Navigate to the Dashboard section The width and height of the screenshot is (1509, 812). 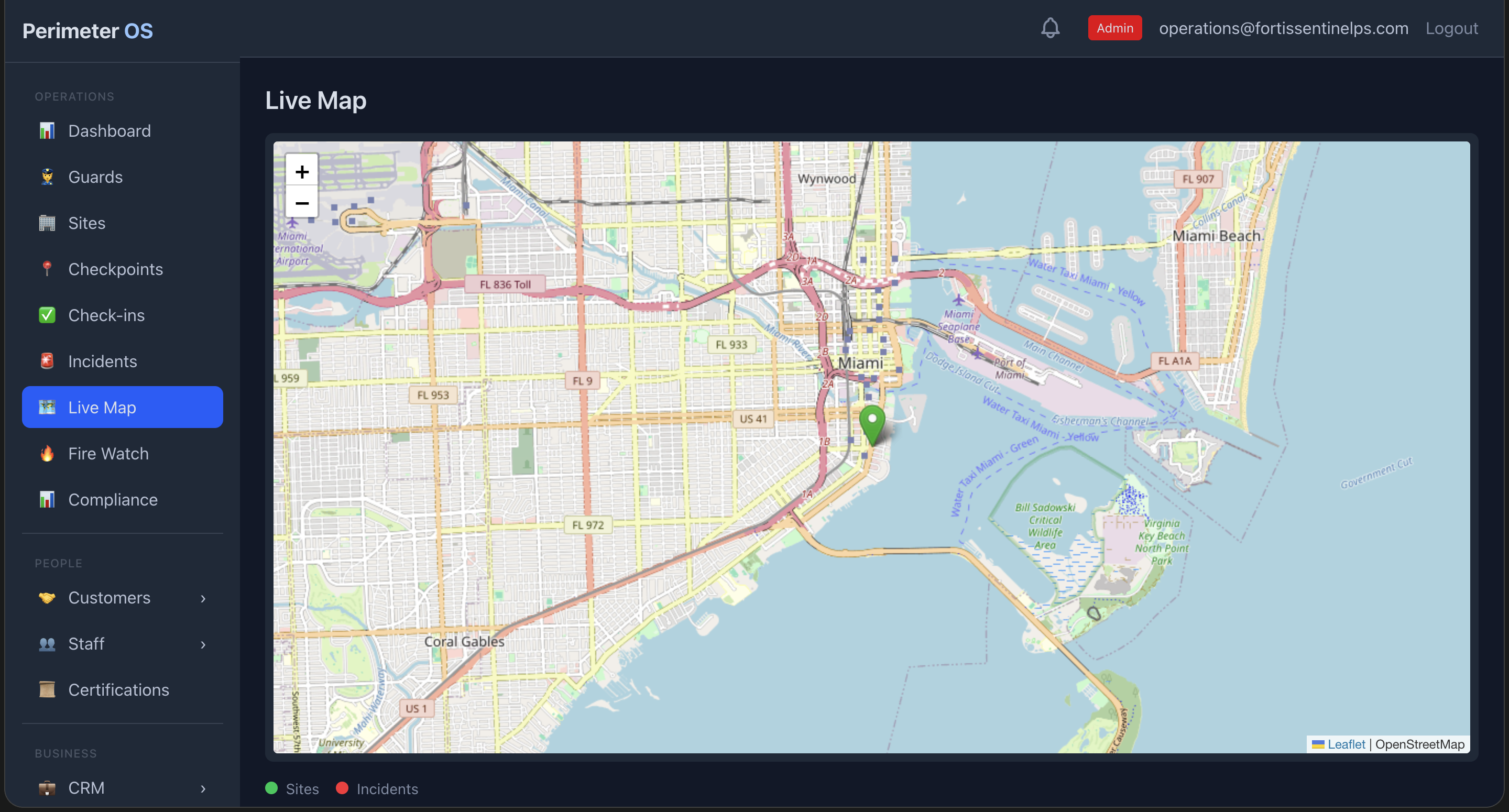coord(110,130)
